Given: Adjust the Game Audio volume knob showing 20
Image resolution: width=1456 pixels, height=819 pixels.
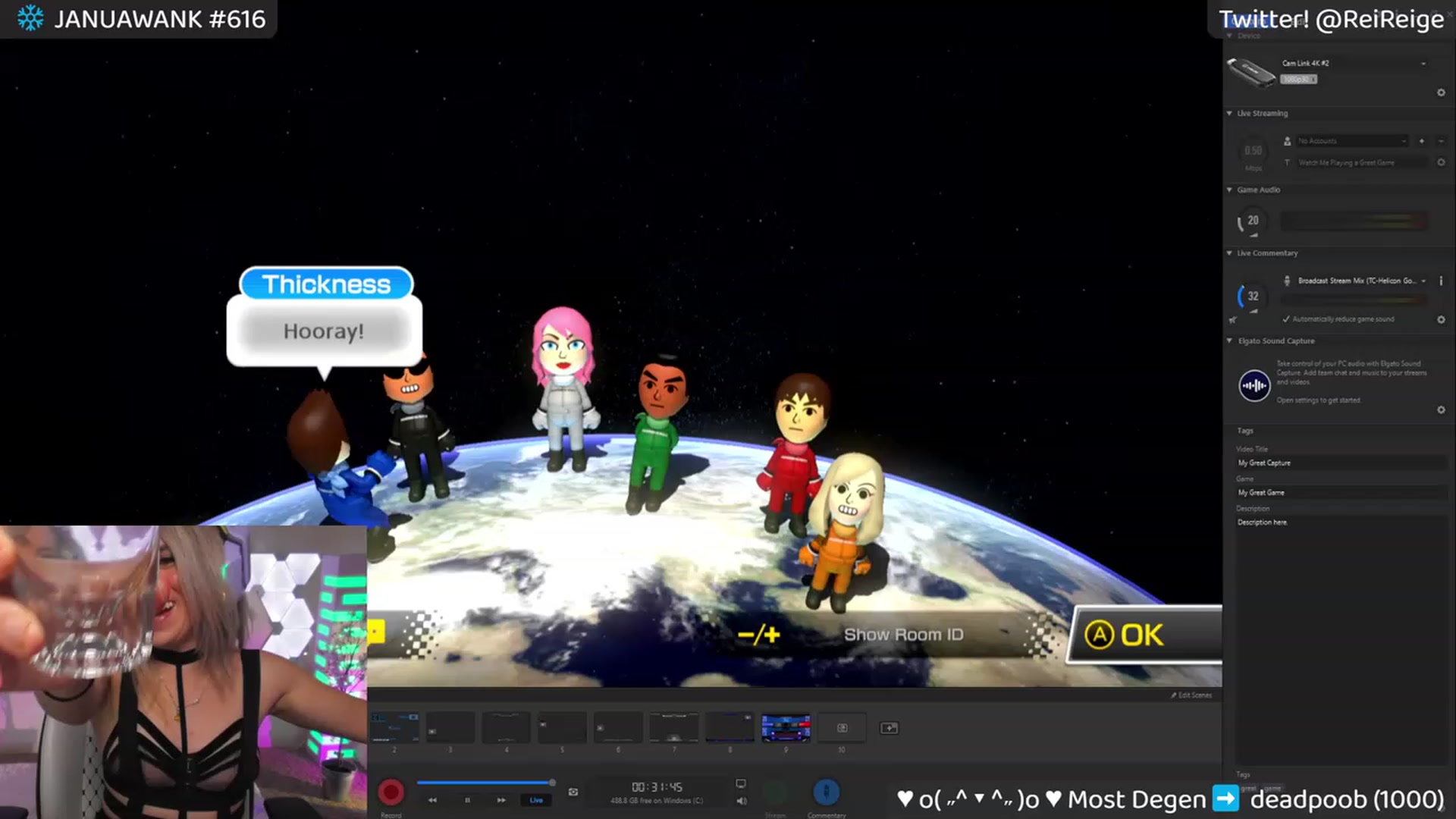Looking at the screenshot, I should [1253, 221].
